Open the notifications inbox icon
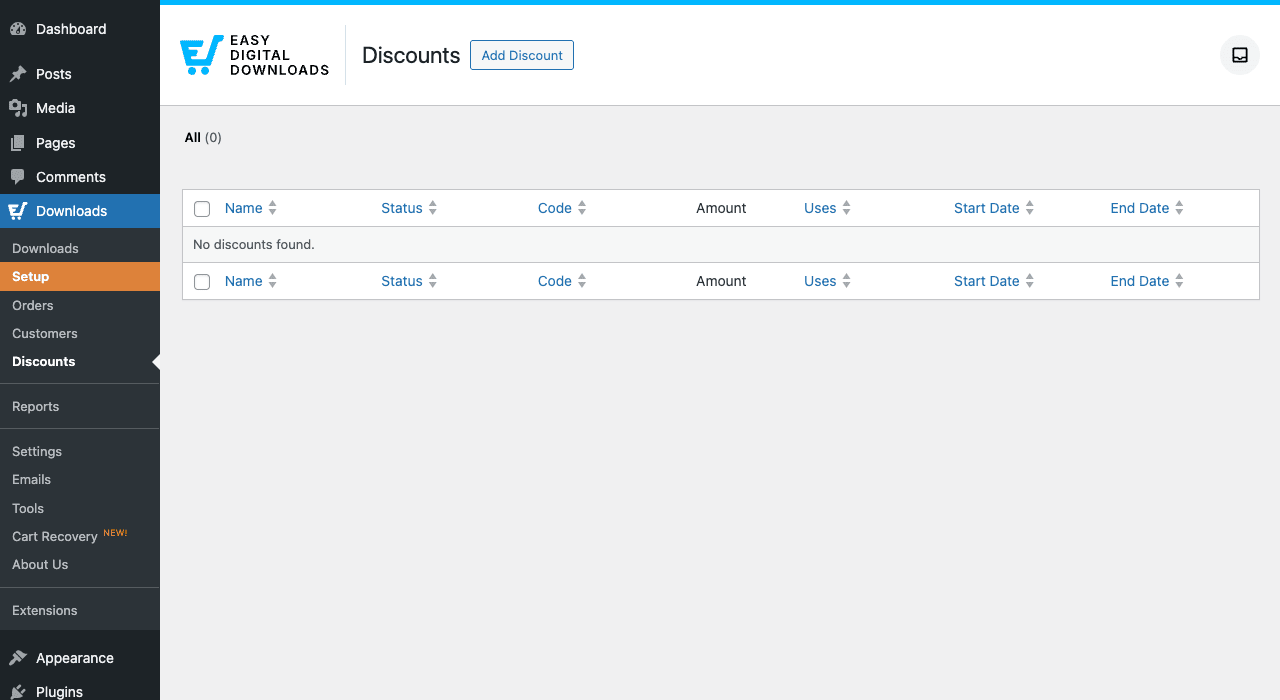The width and height of the screenshot is (1280, 700). pos(1240,55)
